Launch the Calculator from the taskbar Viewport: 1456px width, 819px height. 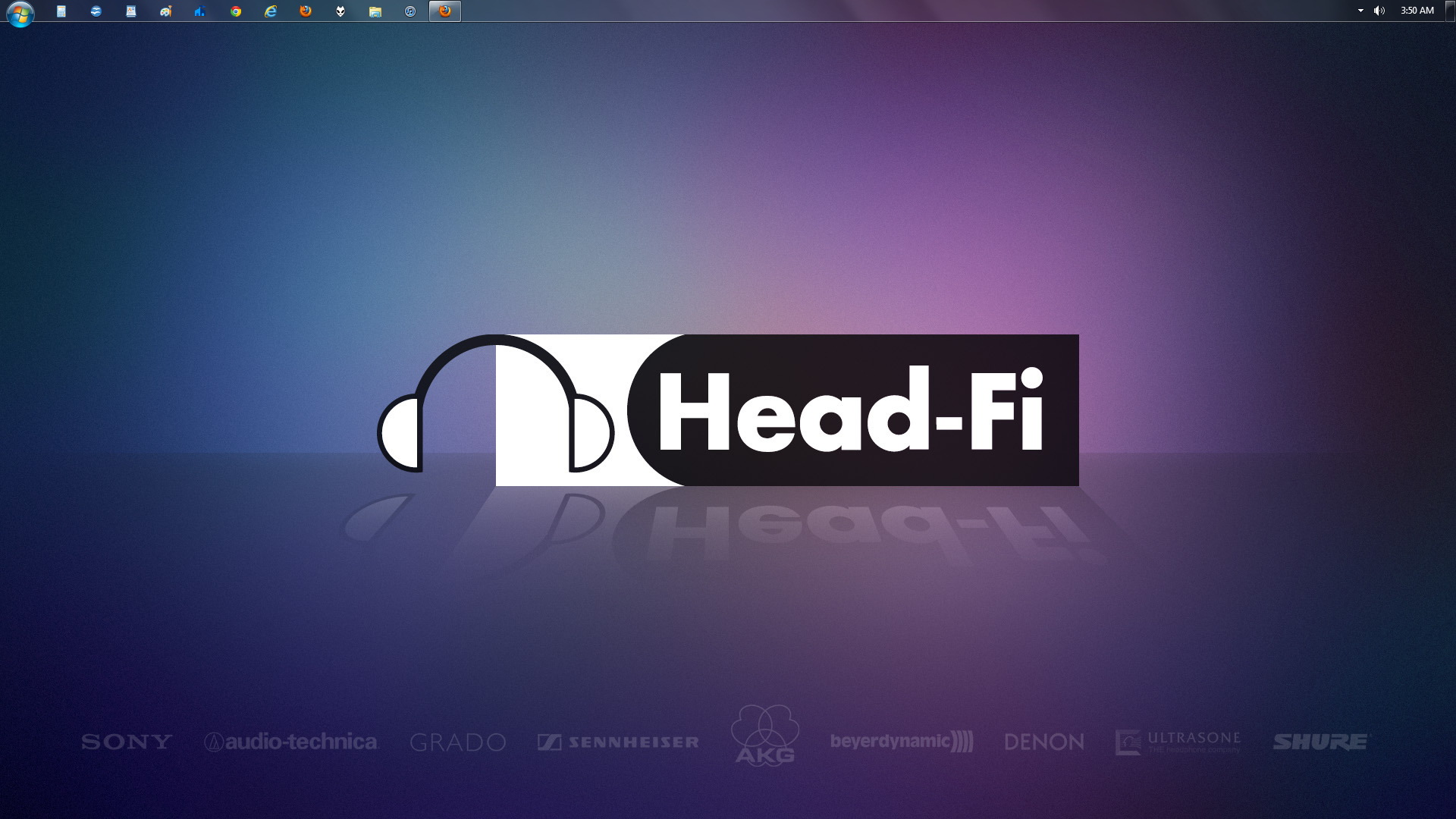(x=61, y=11)
